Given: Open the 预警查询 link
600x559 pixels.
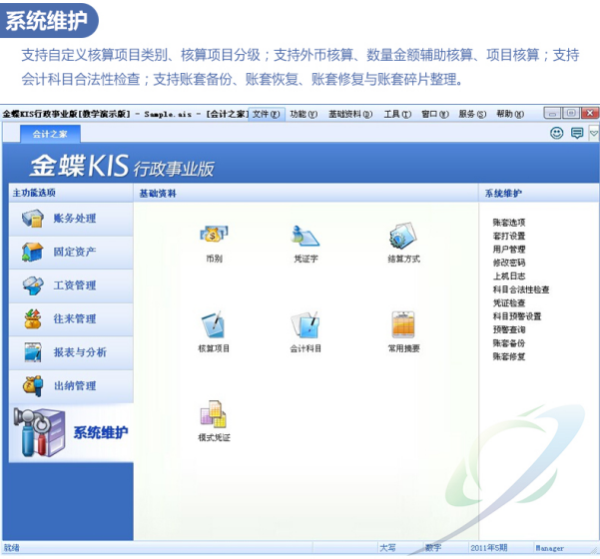Looking at the screenshot, I should click(x=509, y=329).
